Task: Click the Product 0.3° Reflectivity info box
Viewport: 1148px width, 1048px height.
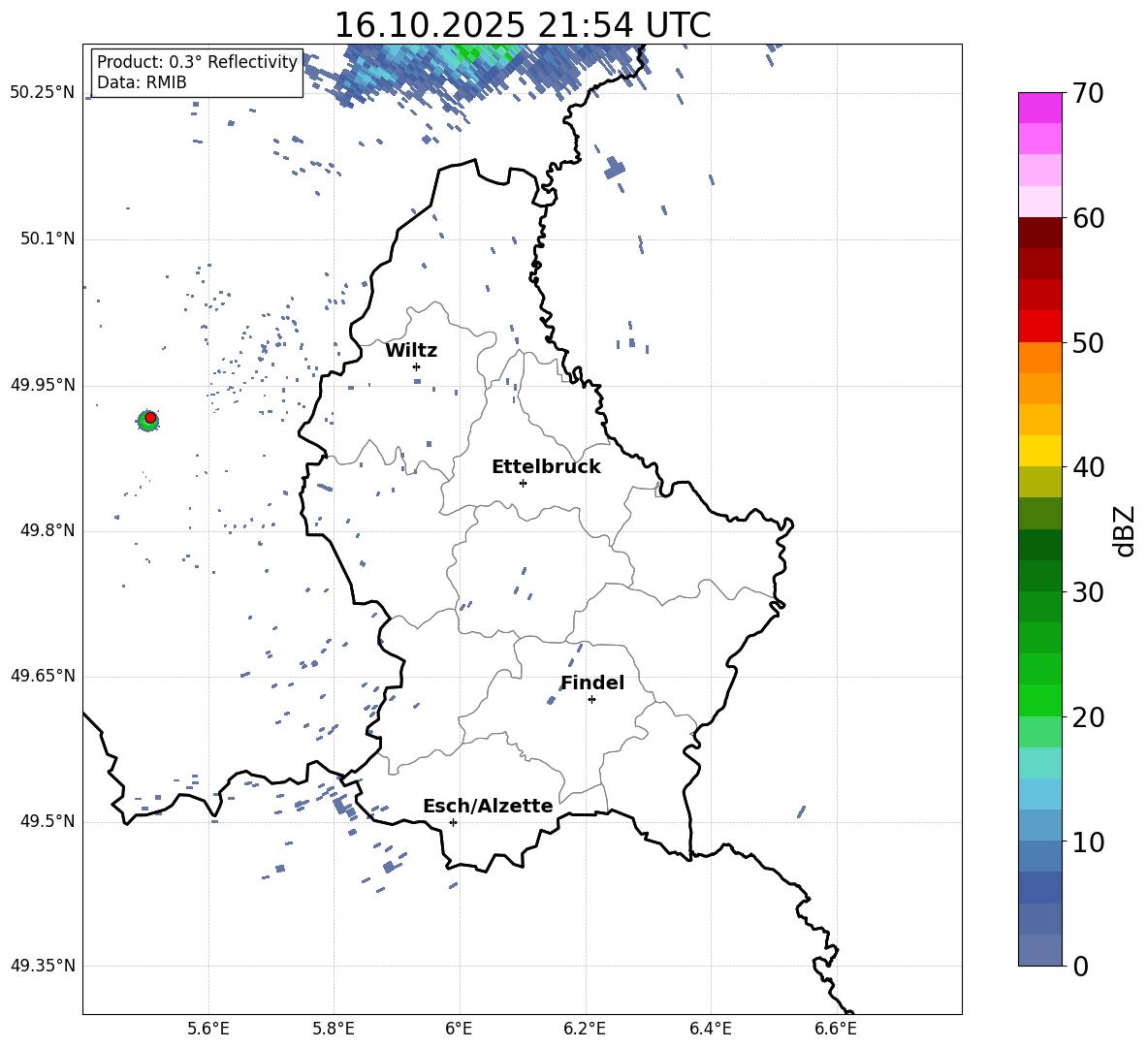Action: click(x=197, y=72)
